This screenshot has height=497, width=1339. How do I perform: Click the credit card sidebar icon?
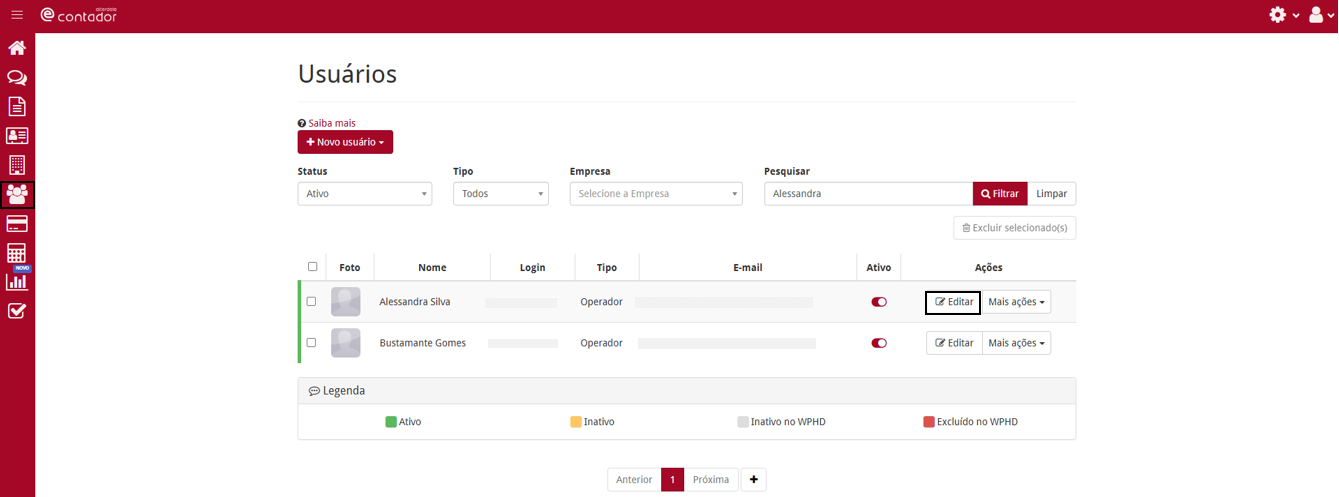[x=17, y=223]
